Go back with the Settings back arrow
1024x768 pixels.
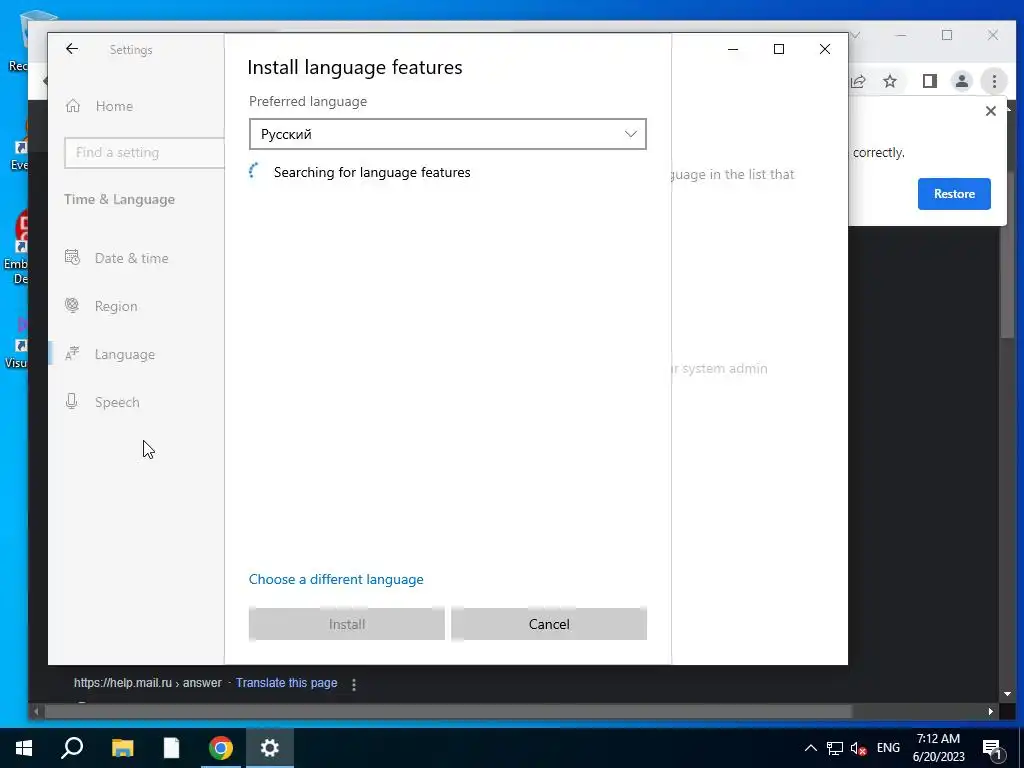coord(72,49)
